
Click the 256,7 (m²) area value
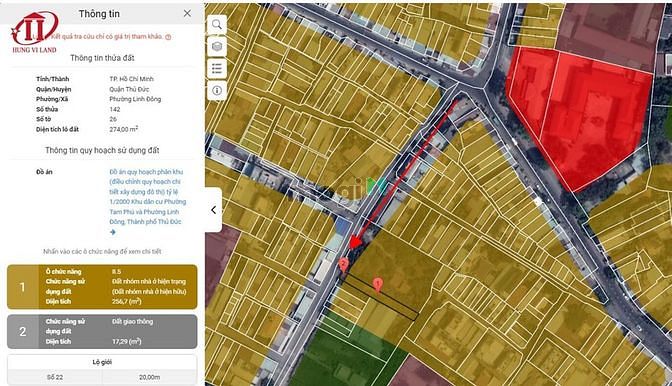pos(126,302)
